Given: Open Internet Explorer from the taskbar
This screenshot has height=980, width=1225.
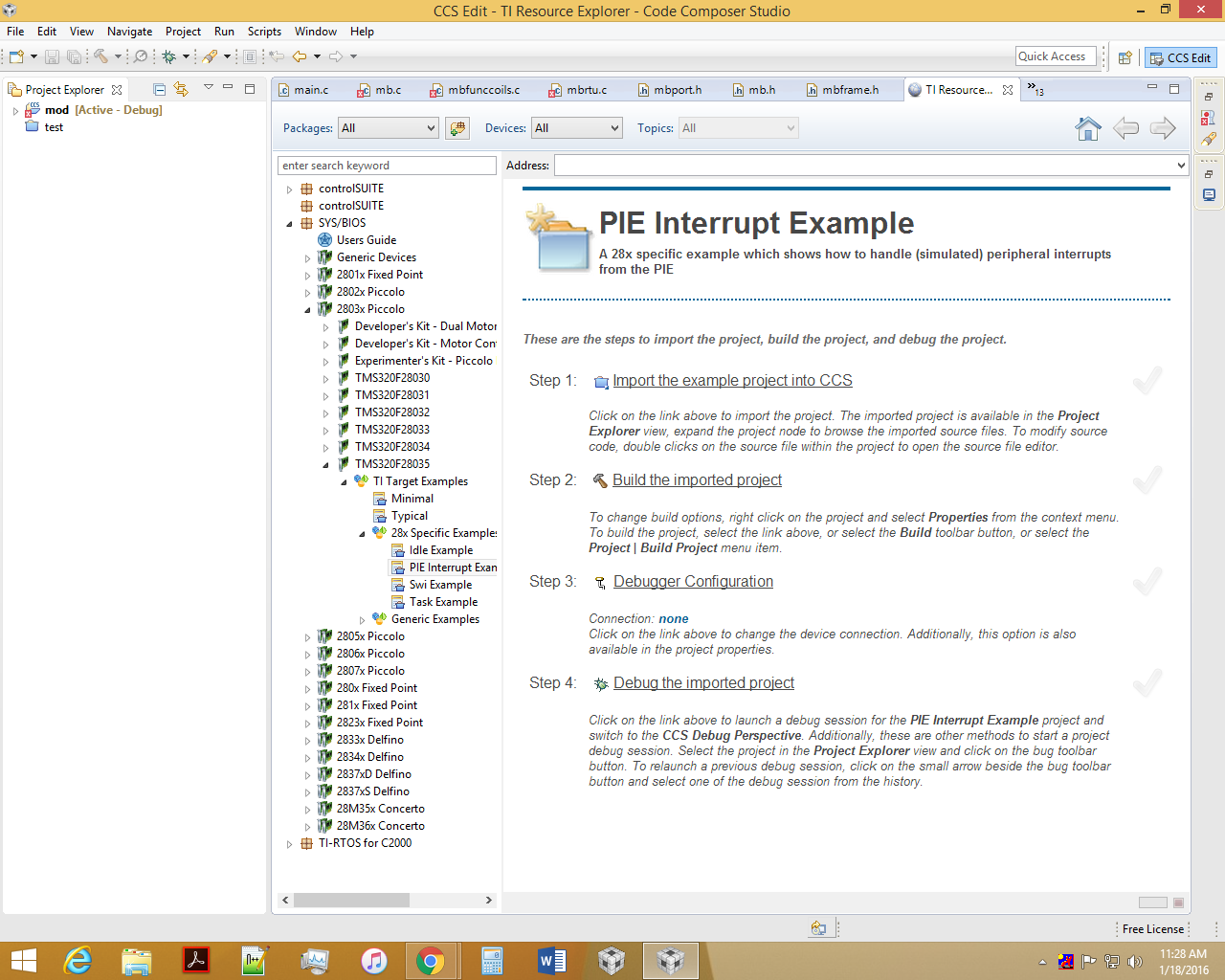Looking at the screenshot, I should (77, 961).
